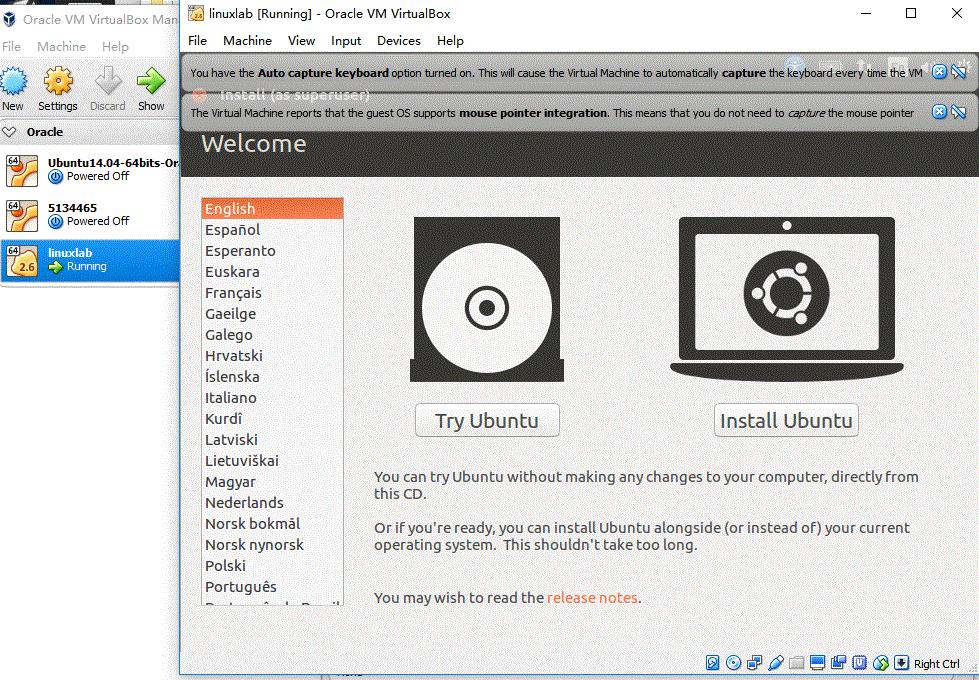The width and height of the screenshot is (979, 680).
Task: Pick Polski in the language list
Action: [x=272, y=566]
